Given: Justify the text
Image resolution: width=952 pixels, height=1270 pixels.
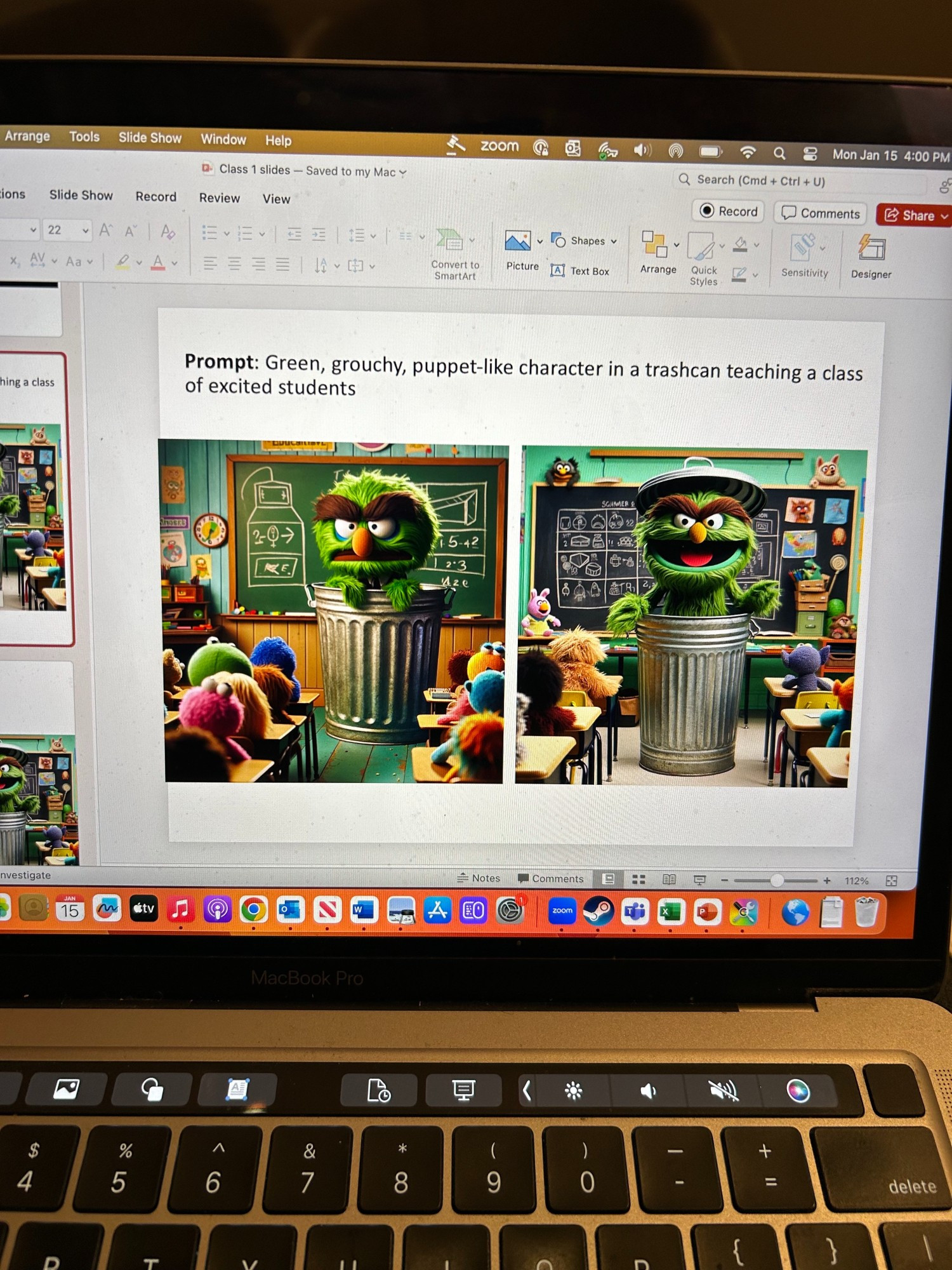Looking at the screenshot, I should [282, 265].
